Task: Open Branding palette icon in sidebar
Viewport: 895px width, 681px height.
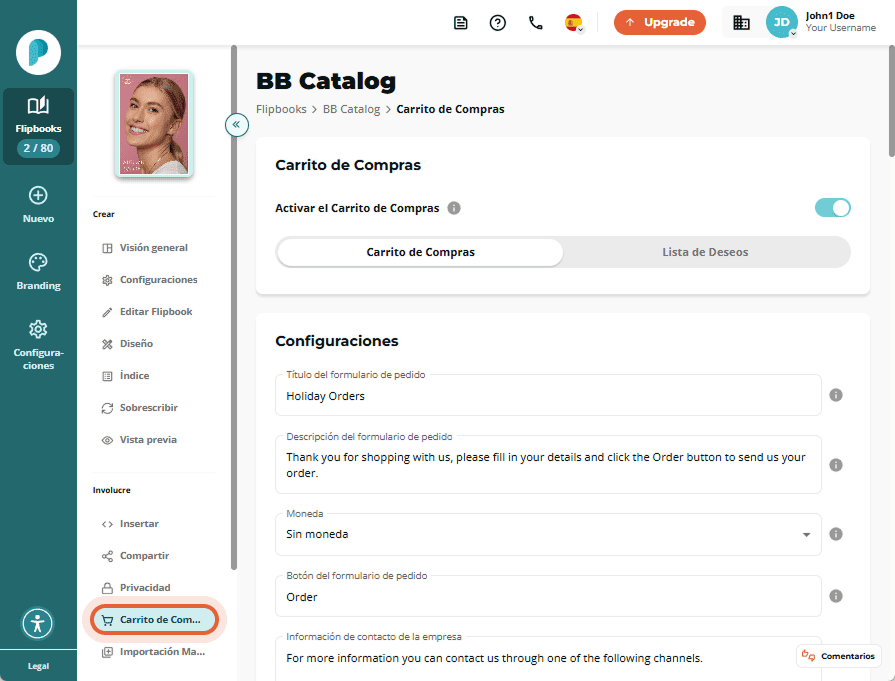Action: pyautogui.click(x=38, y=263)
